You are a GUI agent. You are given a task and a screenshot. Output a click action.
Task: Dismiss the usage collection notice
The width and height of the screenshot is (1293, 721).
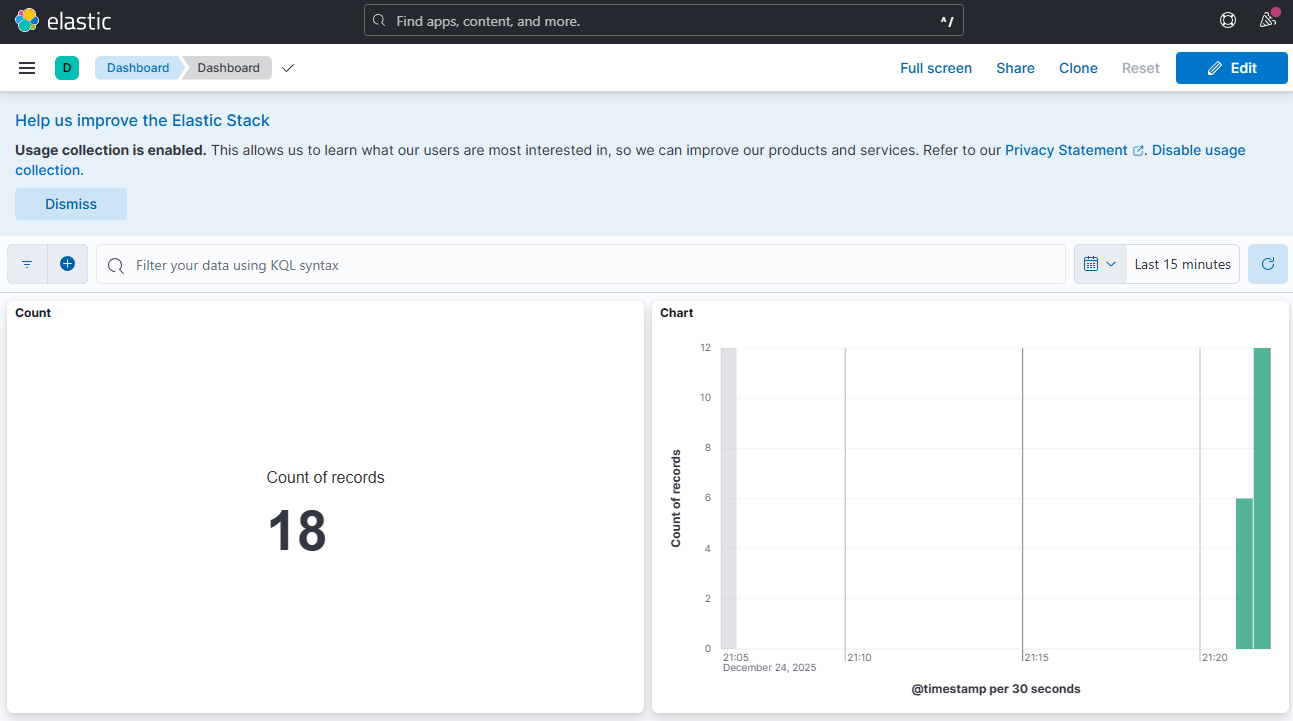click(x=71, y=204)
